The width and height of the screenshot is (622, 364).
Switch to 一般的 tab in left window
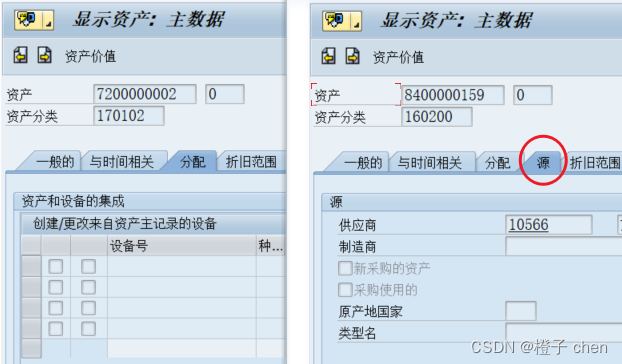click(55, 162)
